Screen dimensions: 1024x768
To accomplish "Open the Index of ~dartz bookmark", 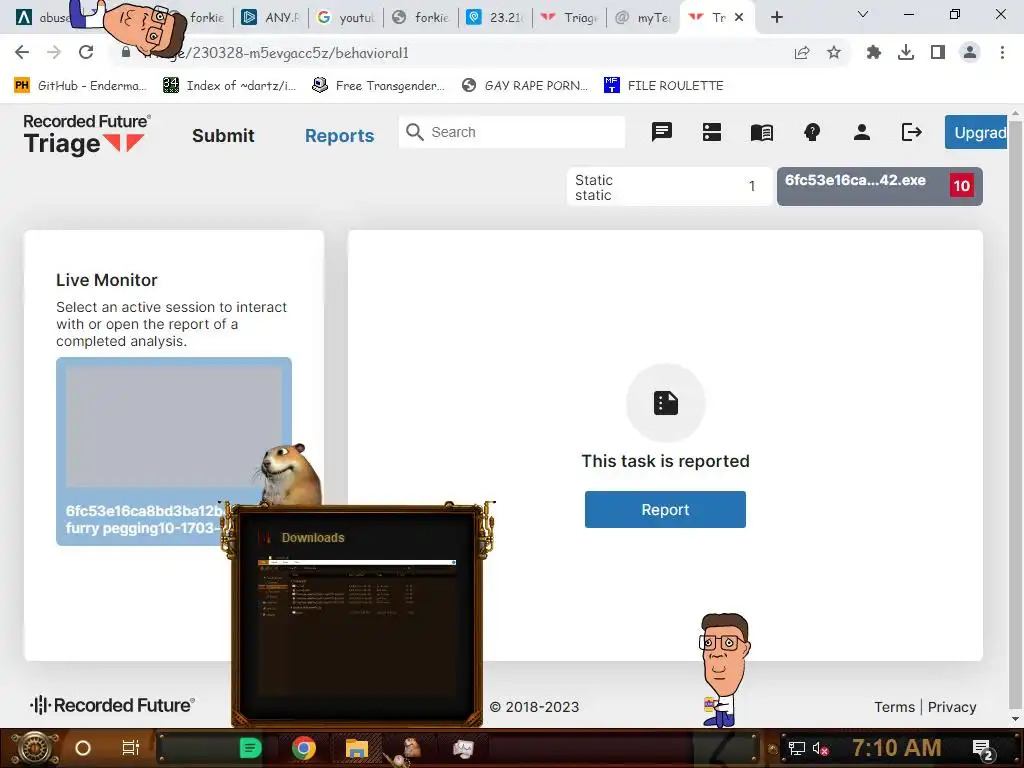I will tap(229, 86).
